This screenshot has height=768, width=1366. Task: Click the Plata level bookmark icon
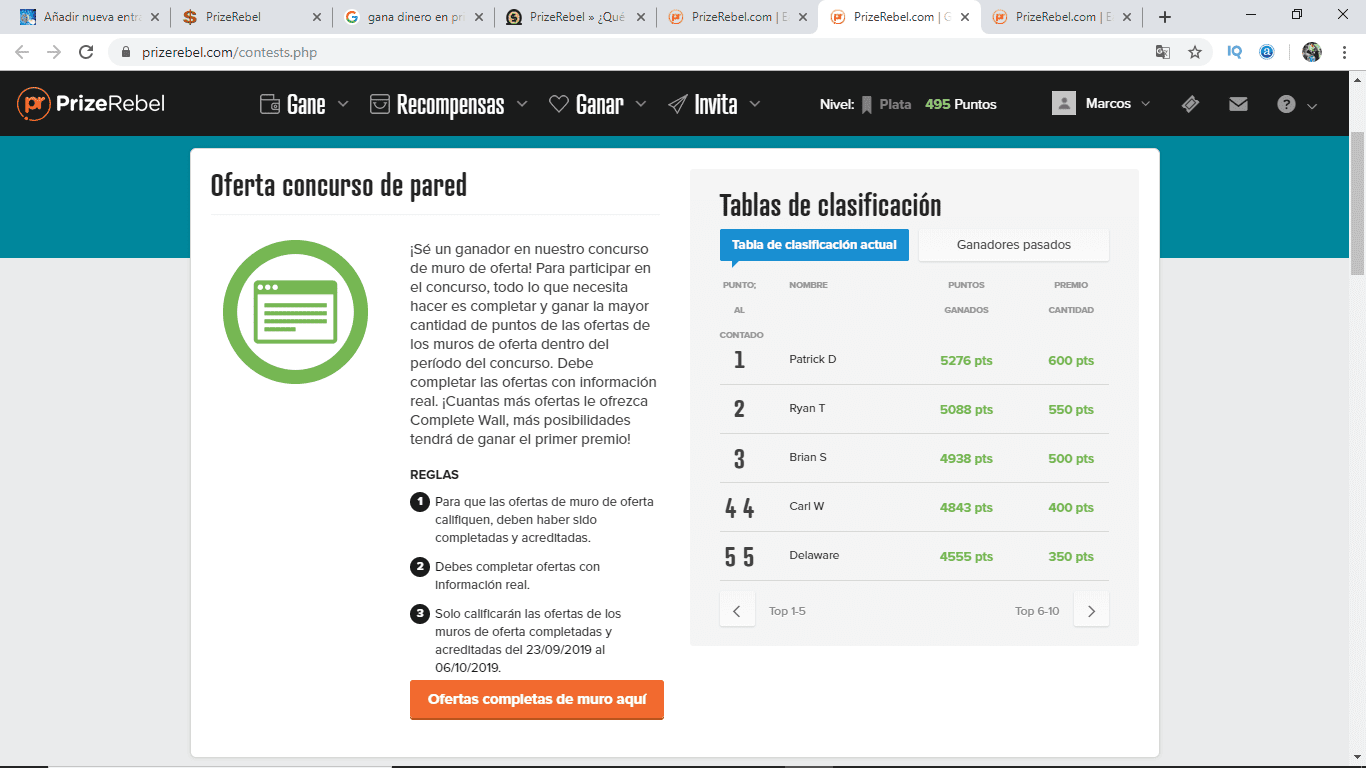click(x=867, y=104)
